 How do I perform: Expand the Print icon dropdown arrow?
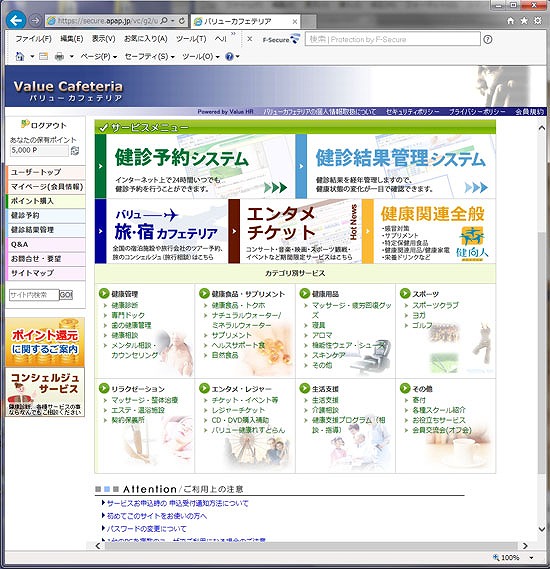pyautogui.click(x=71, y=56)
